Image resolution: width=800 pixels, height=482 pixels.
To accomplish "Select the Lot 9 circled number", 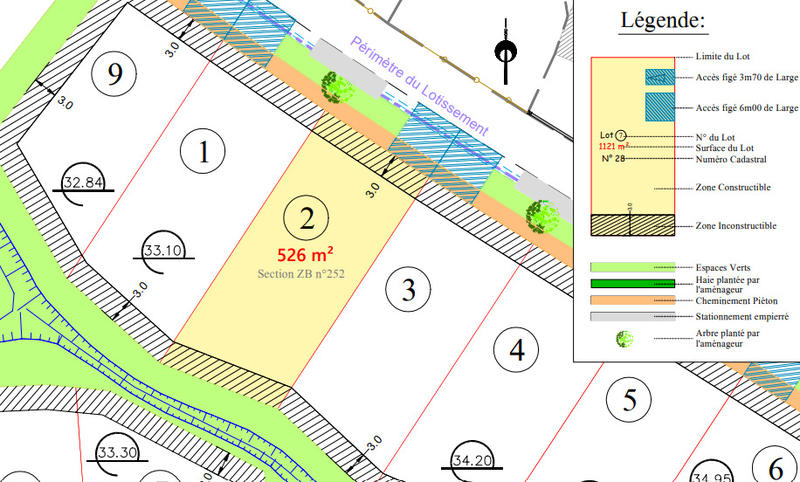I will [x=114, y=73].
